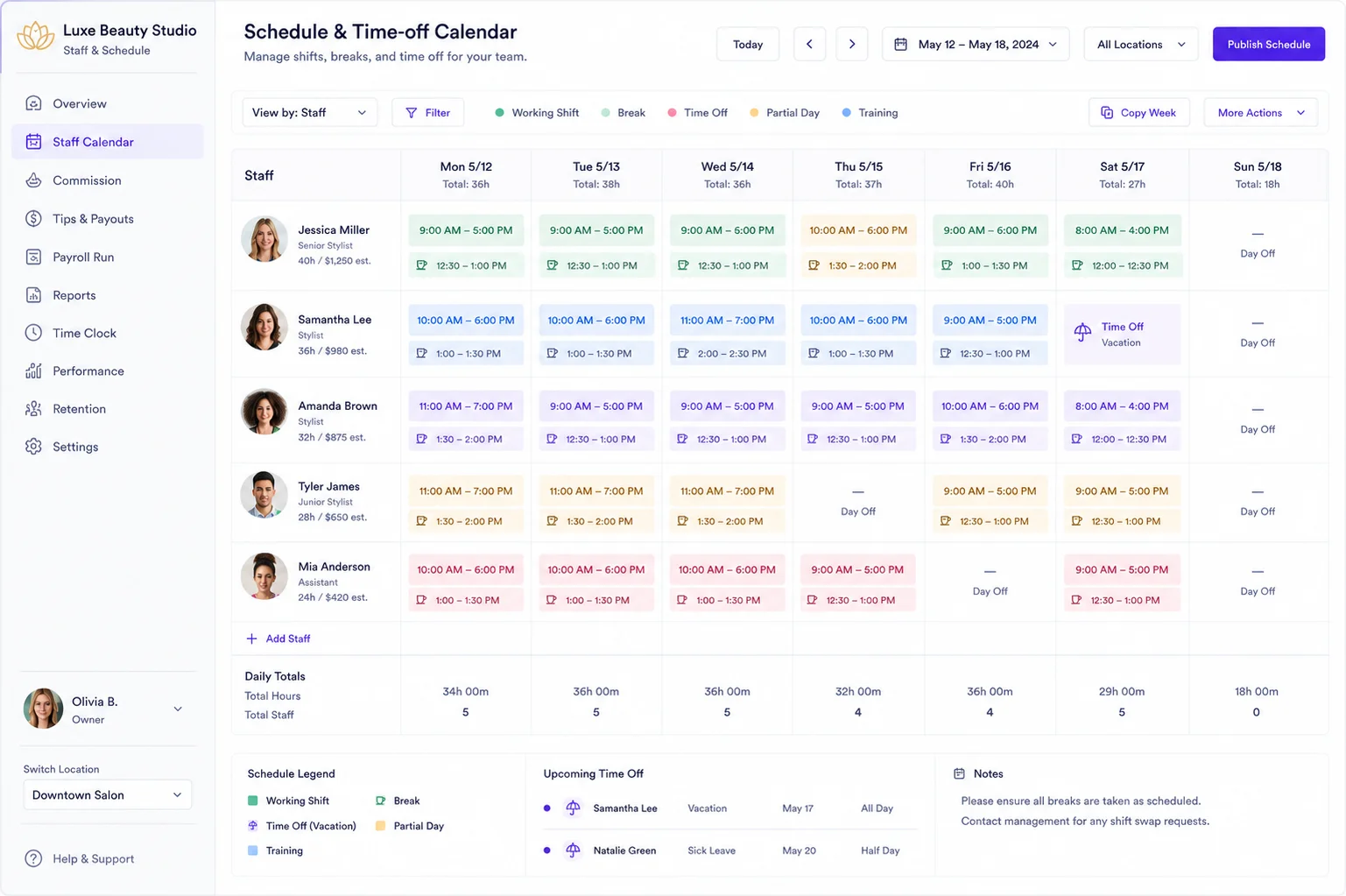Toggle the Training filter above the calendar

[870, 113]
